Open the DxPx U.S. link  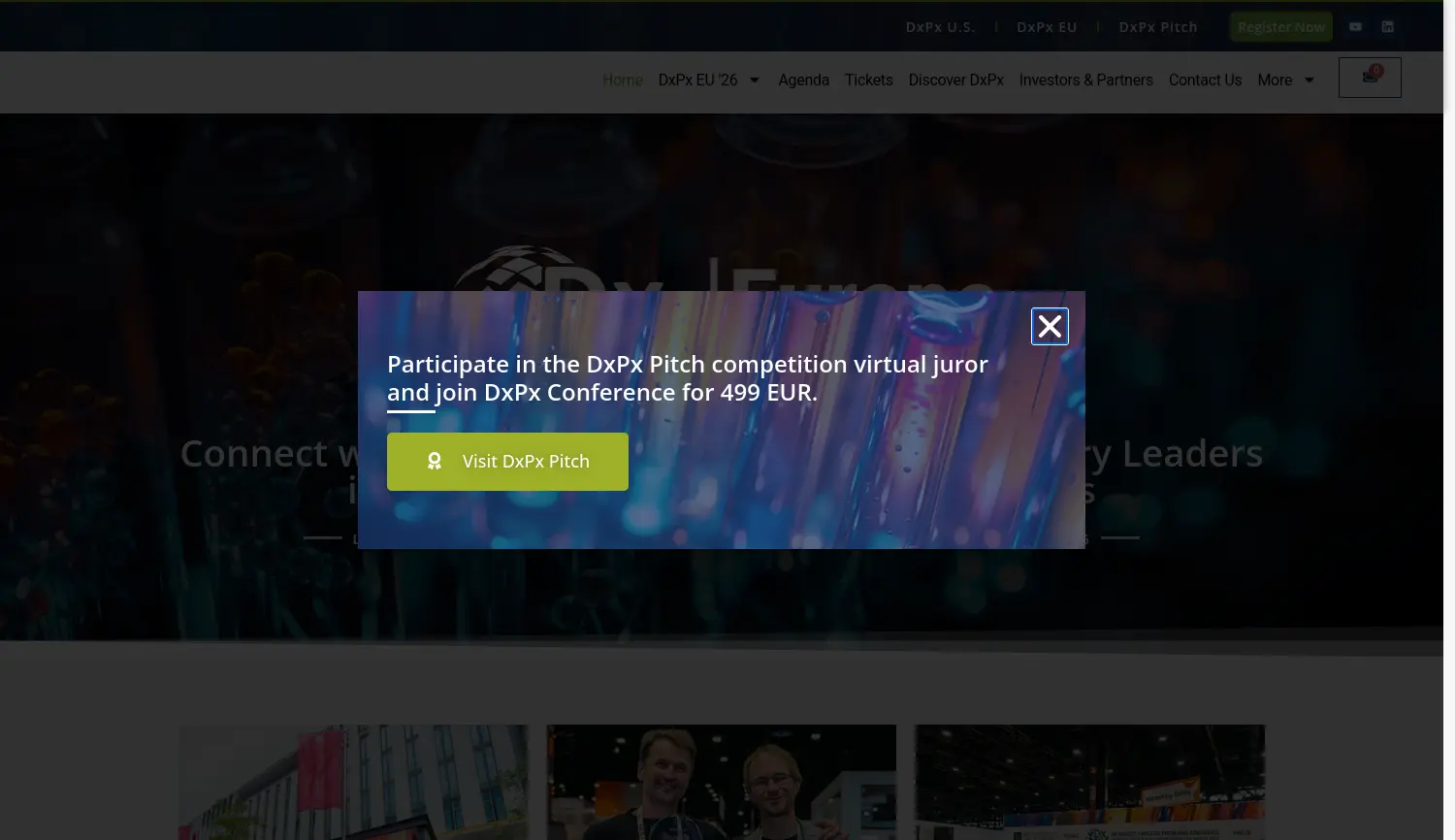(x=940, y=27)
